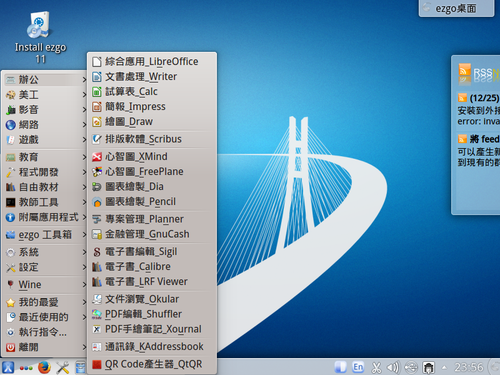Click the removable device notifier tray icon

click(411, 368)
